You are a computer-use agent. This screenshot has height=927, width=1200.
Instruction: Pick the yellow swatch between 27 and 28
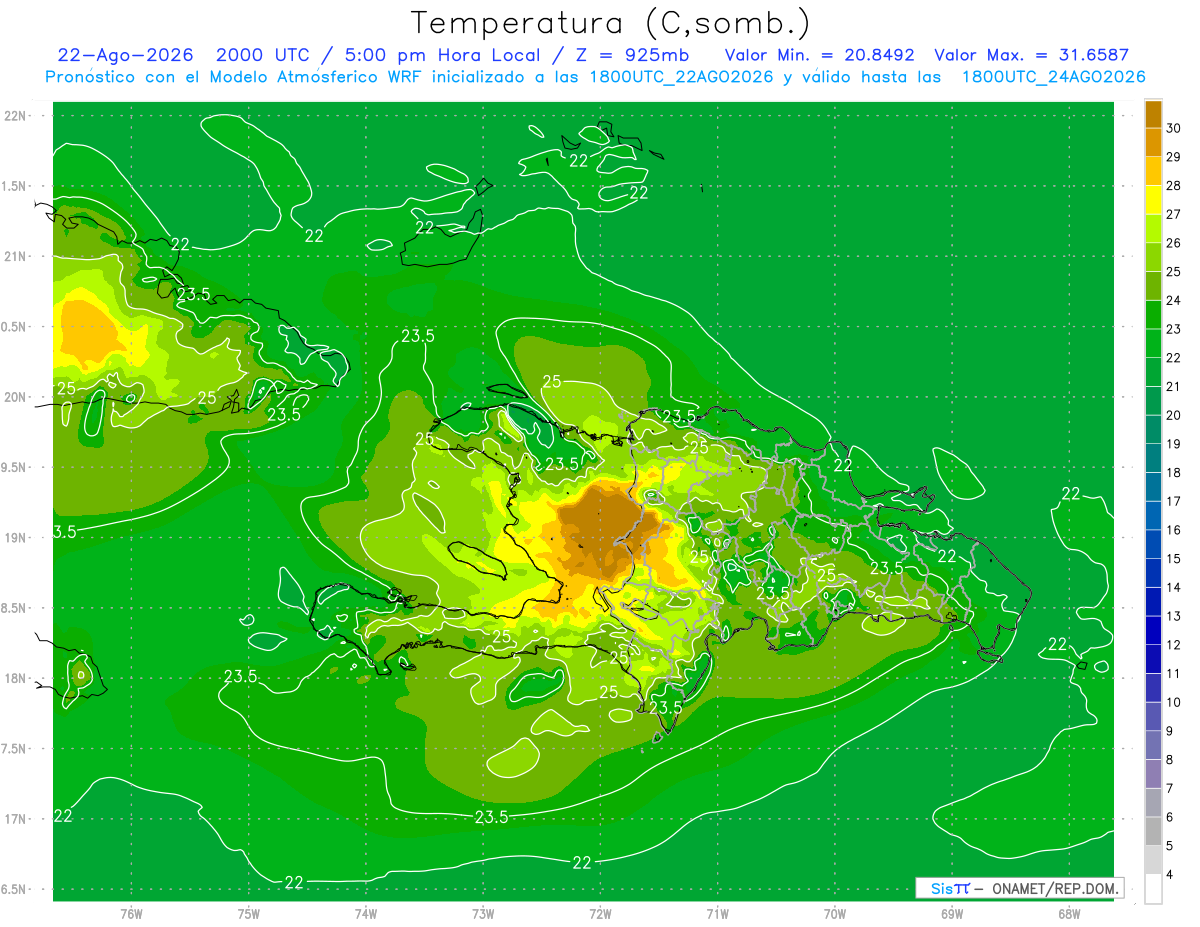pos(1153,200)
